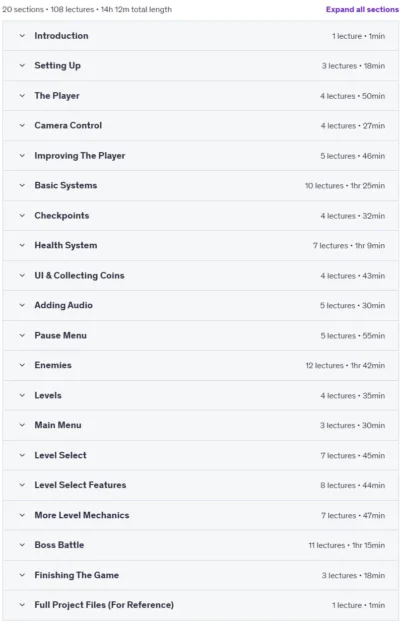This screenshot has width=400, height=621.
Task: Click chevron beside UI & Collecting Coins
Action: click(x=22, y=275)
